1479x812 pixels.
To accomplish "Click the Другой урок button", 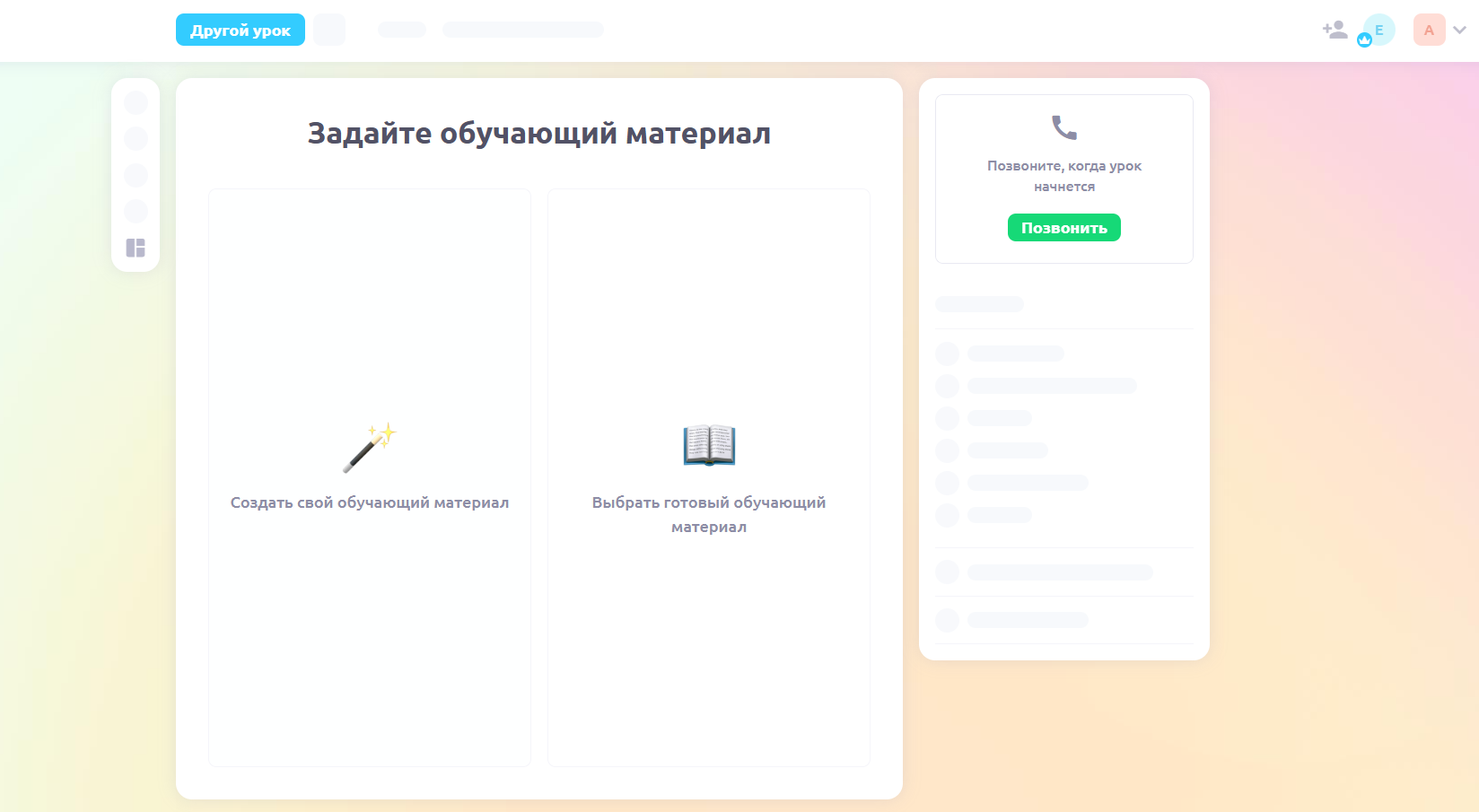I will click(x=241, y=30).
